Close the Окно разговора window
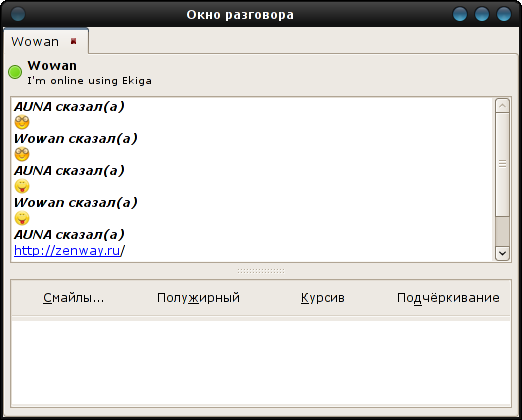Viewport: 522px width, 420px height. 504,14
